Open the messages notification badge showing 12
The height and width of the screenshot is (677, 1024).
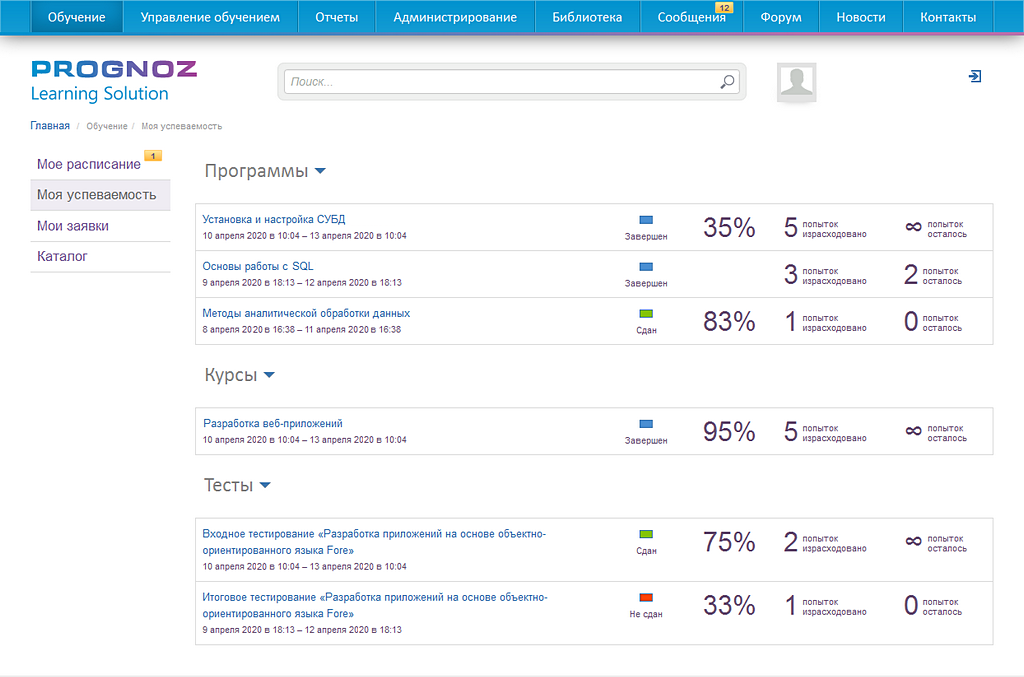pos(724,8)
